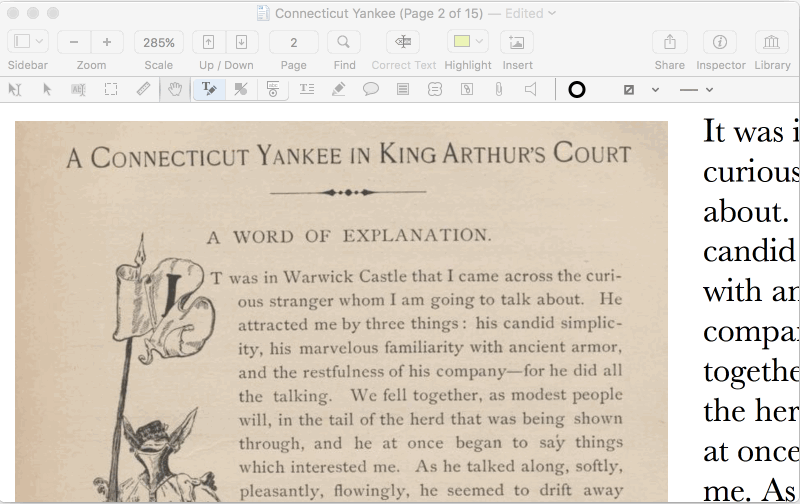Choose the Edit arrow tool
The height and width of the screenshot is (504, 800).
click(x=47, y=90)
